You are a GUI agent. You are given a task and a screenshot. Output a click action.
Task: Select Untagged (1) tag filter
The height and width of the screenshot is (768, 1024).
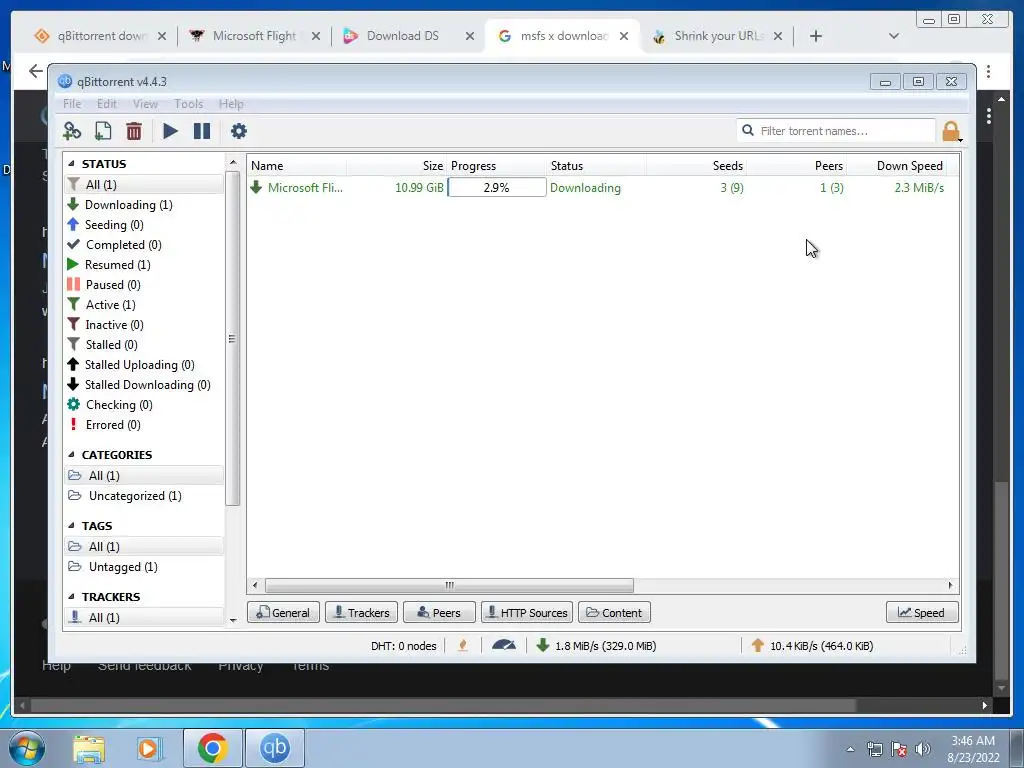pos(123,567)
